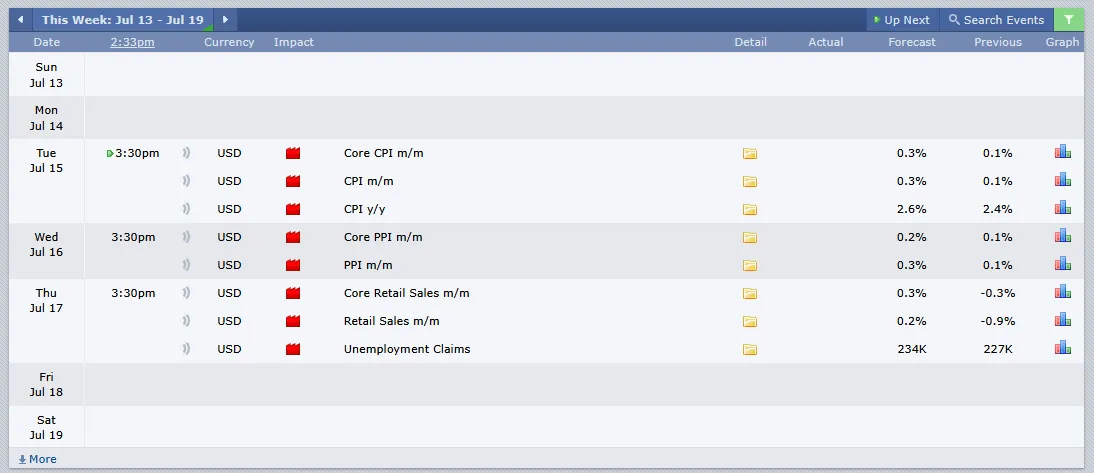Select Core Retail Sales m/m event
Screen dimensions: 1094x473
point(407,293)
